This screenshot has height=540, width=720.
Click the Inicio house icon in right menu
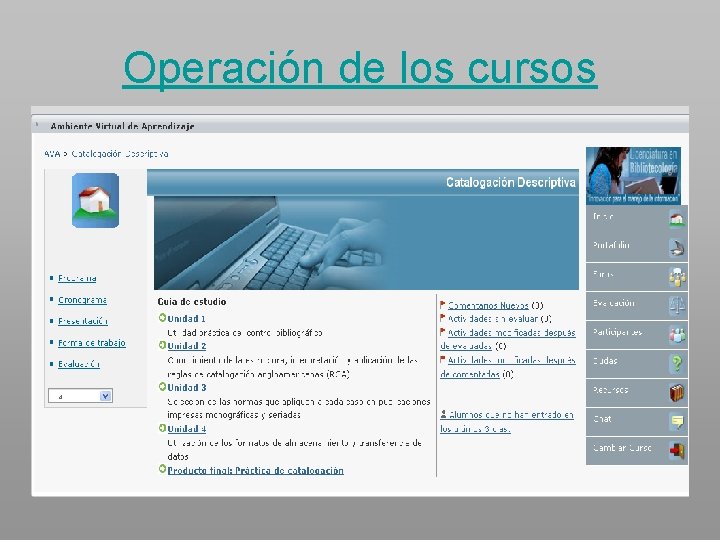click(x=676, y=219)
